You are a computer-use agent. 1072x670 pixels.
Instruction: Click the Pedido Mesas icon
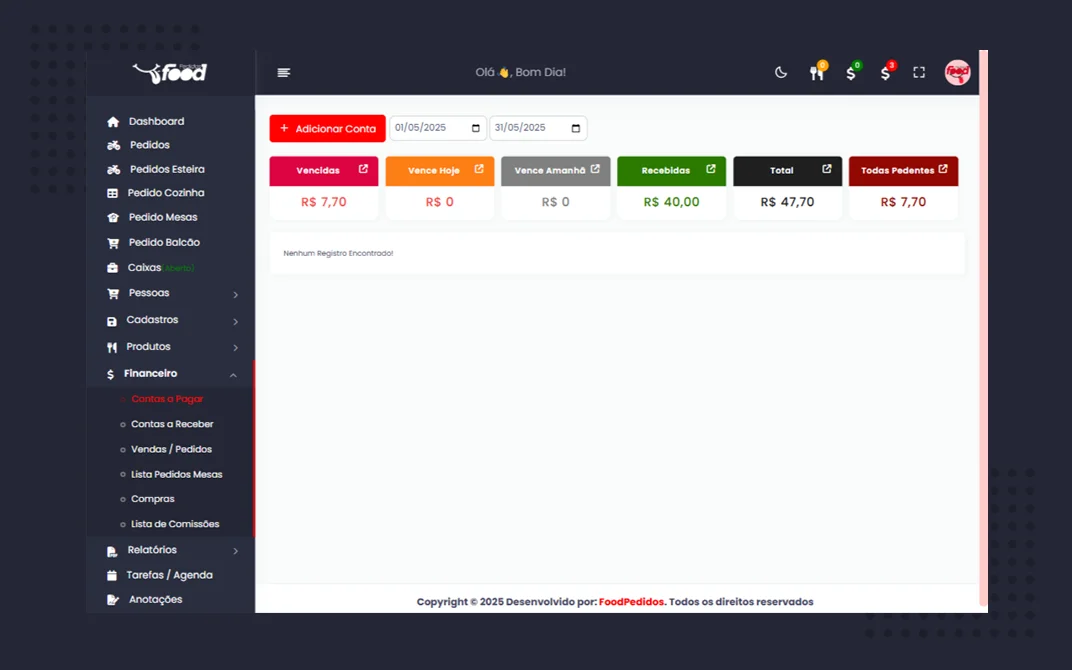pos(113,217)
